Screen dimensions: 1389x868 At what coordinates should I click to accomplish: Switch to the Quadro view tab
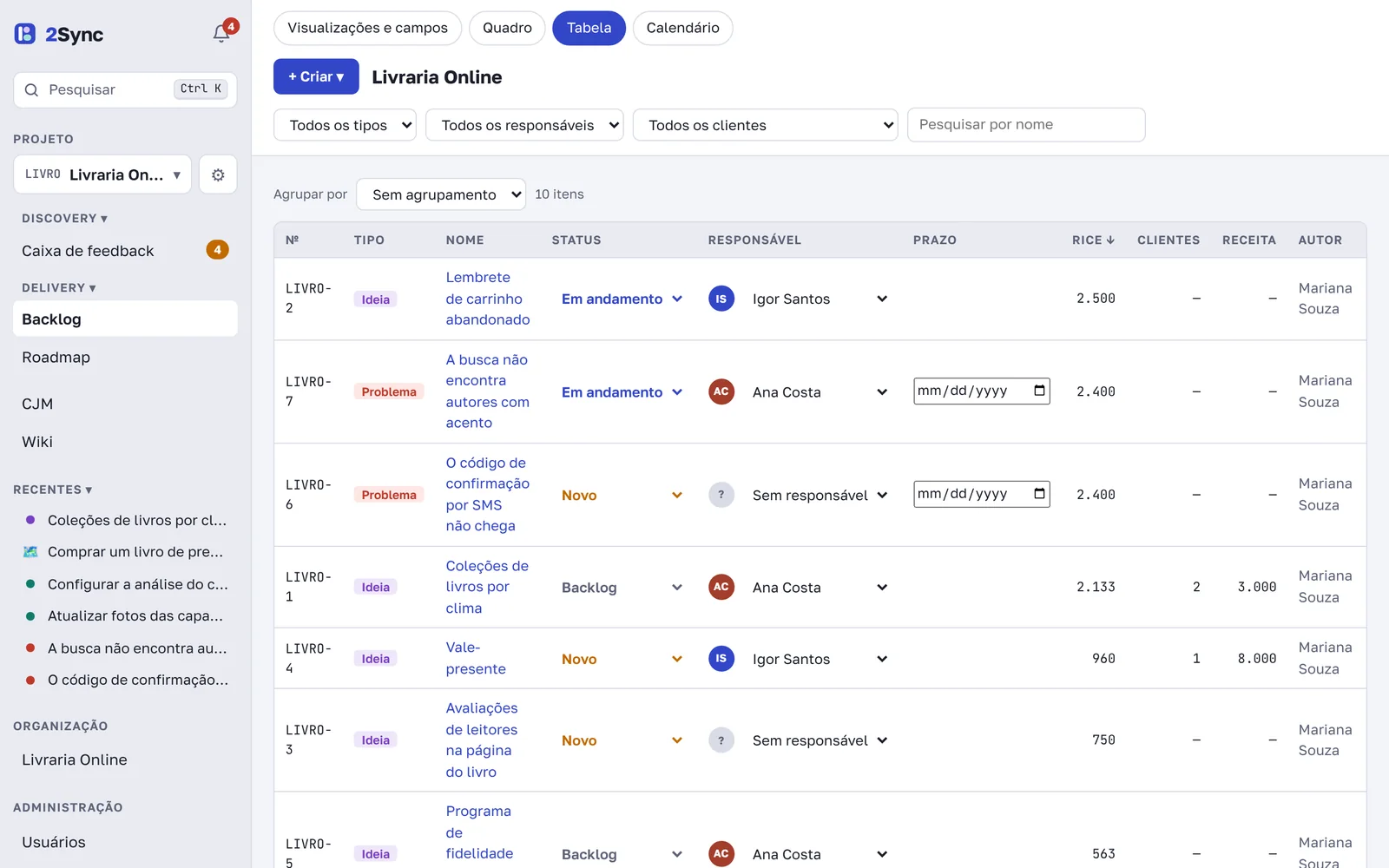click(507, 28)
